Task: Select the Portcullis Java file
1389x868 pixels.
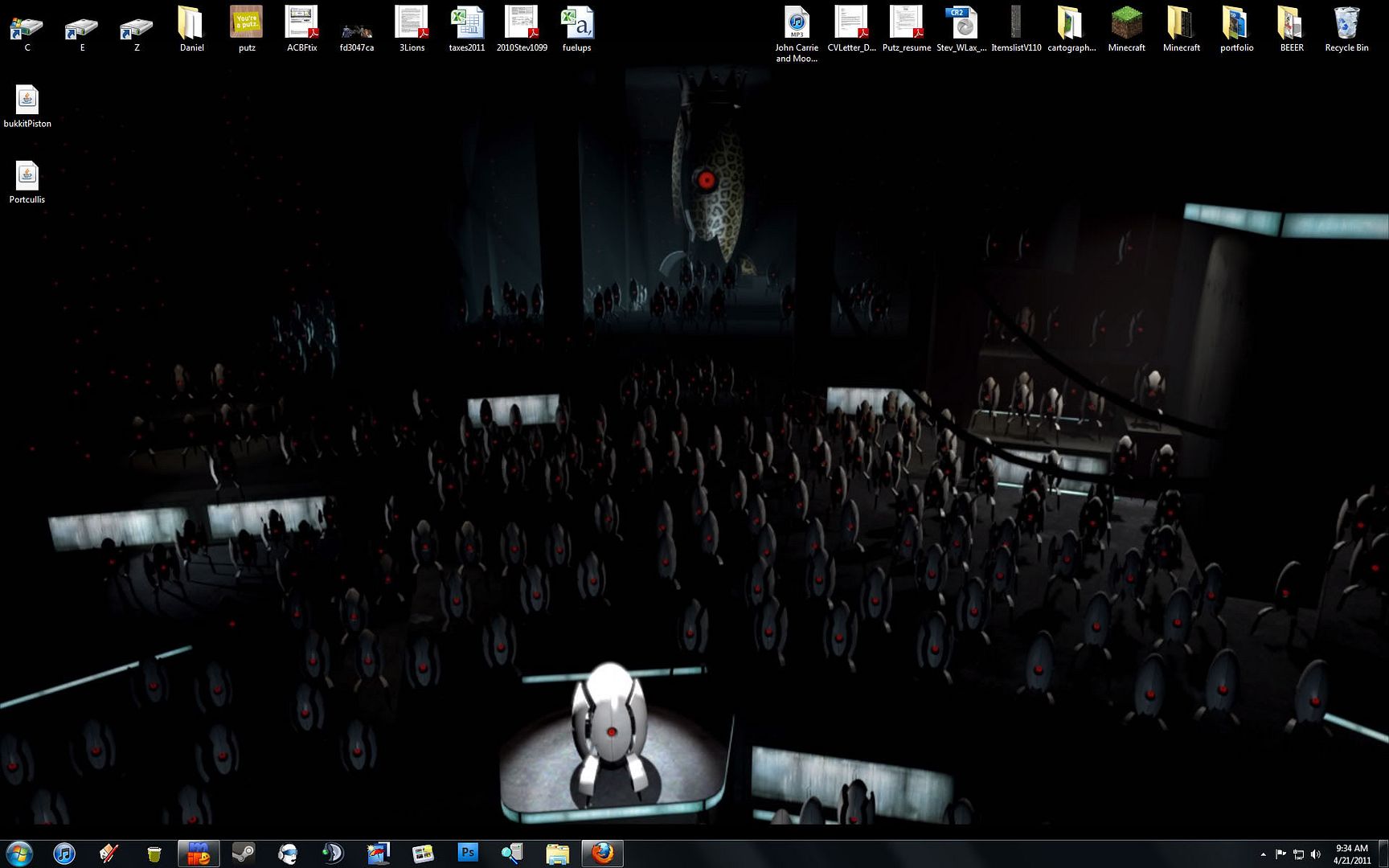Action: point(27,181)
